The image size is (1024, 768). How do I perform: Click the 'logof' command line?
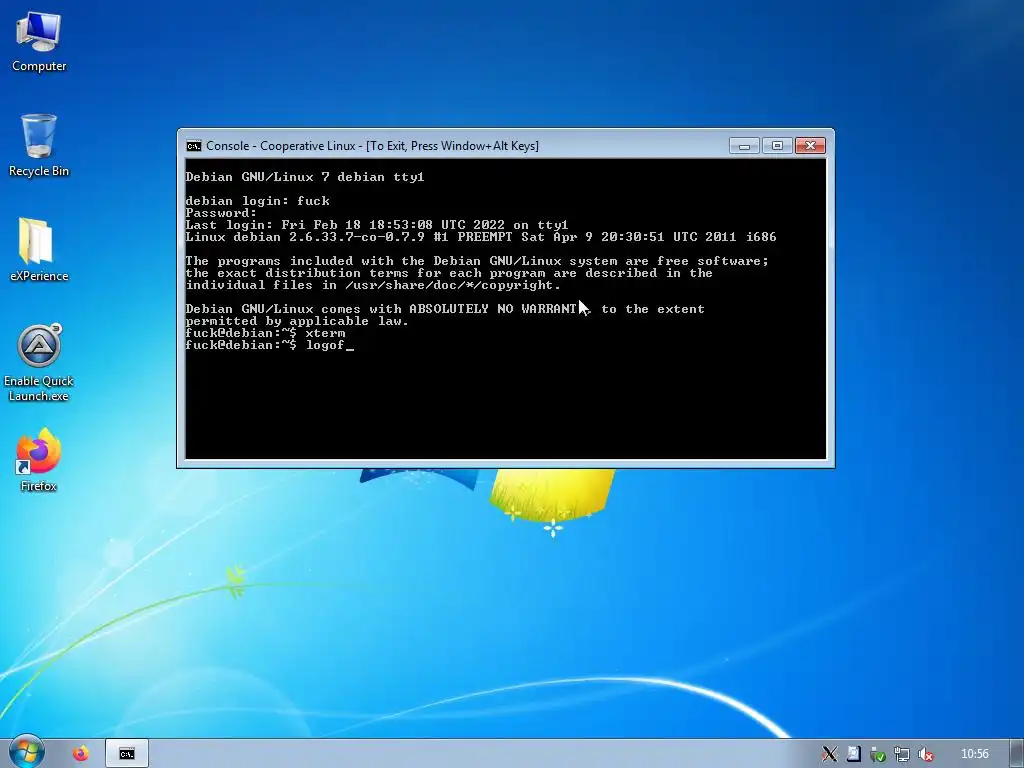270,345
